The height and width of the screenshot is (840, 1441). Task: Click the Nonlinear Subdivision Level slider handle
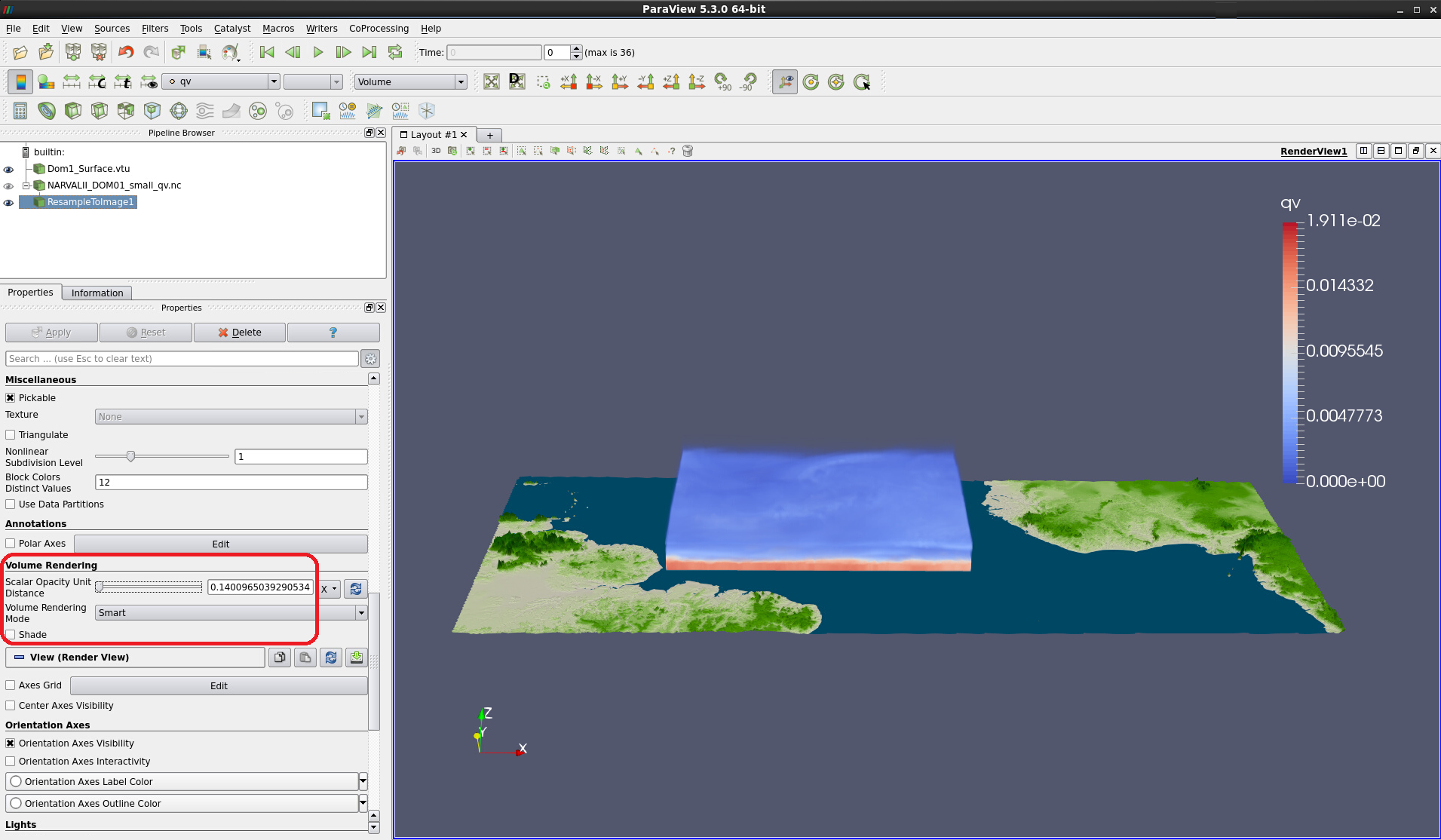click(131, 456)
